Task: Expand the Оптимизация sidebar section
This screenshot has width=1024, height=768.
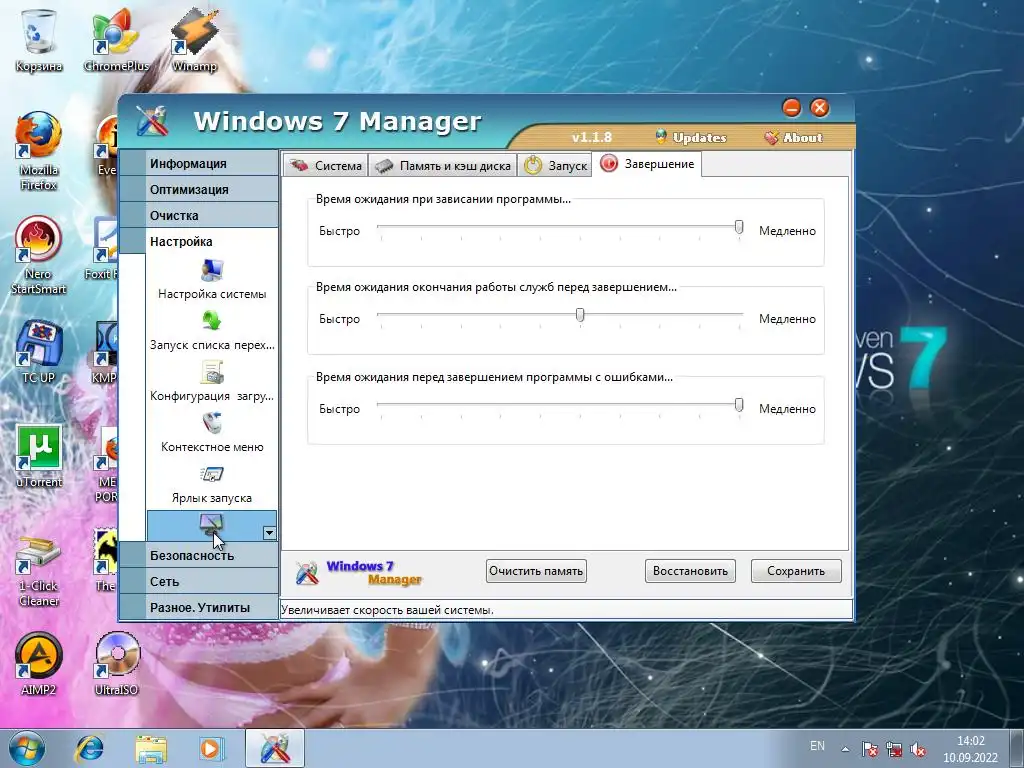Action: click(199, 189)
